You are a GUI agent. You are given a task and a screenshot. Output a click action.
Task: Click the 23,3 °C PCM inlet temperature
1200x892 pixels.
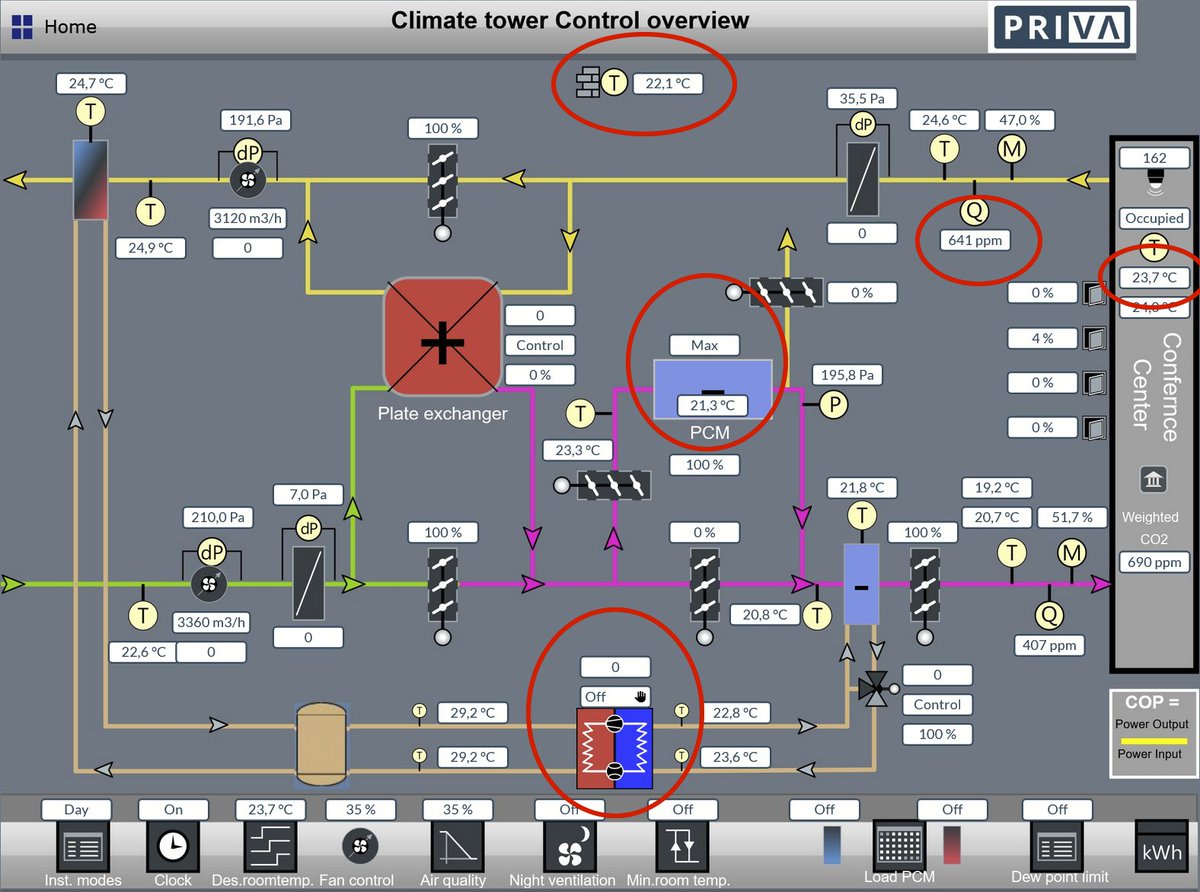pos(578,450)
